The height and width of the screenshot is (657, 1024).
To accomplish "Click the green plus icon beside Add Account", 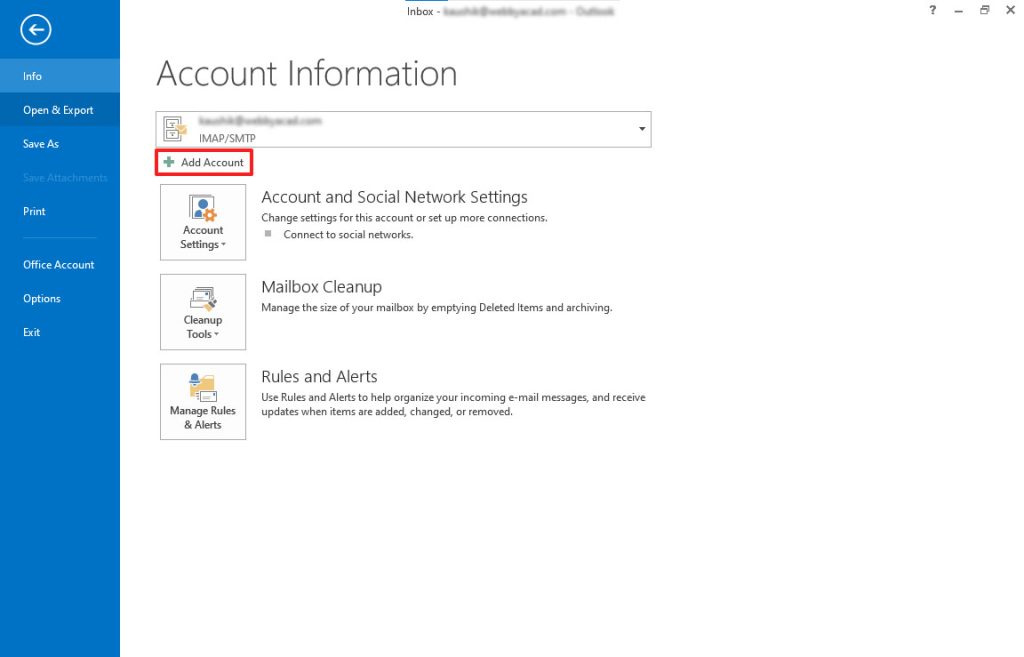I will coord(168,162).
